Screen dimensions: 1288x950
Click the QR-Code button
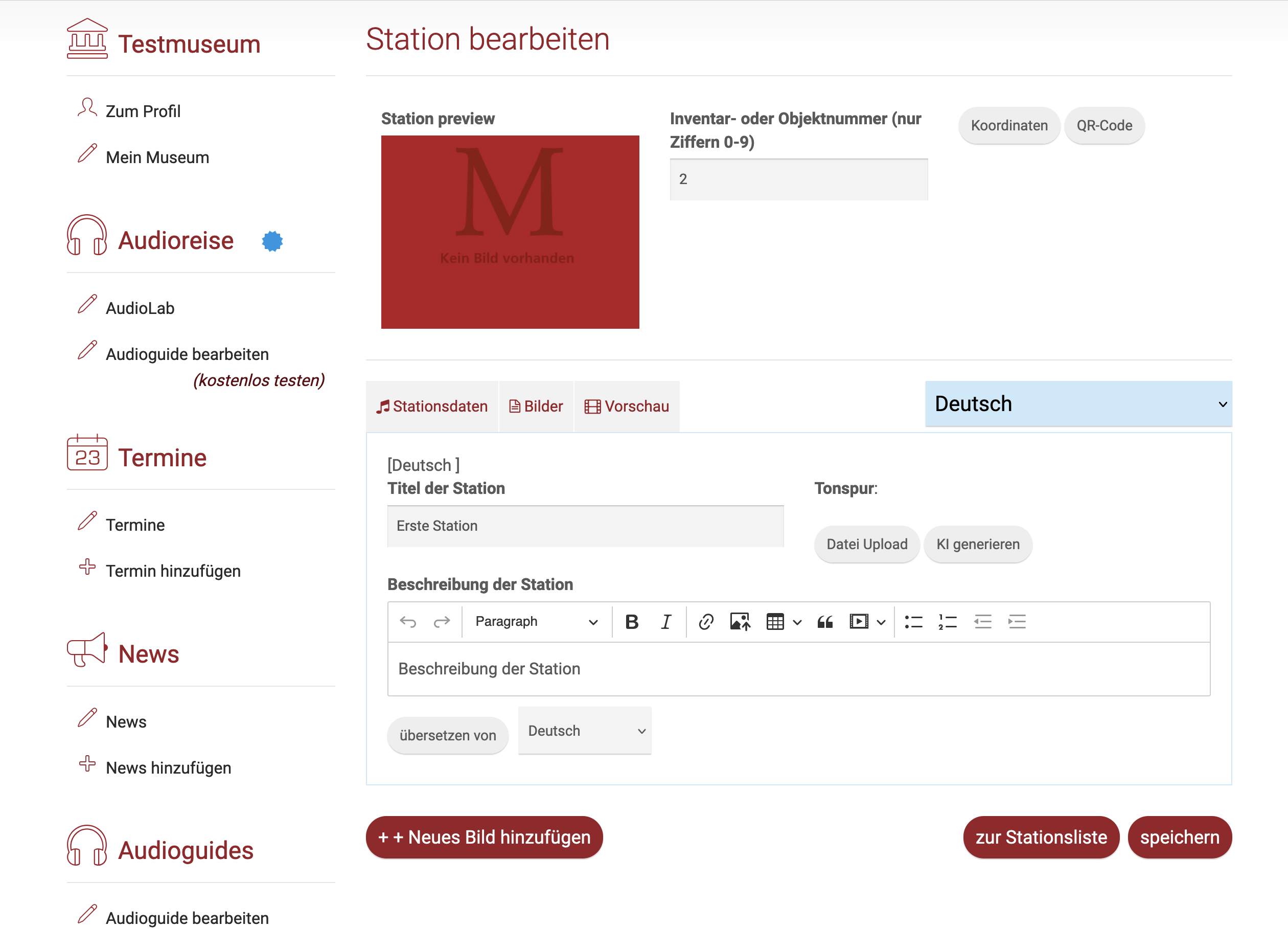point(1104,125)
